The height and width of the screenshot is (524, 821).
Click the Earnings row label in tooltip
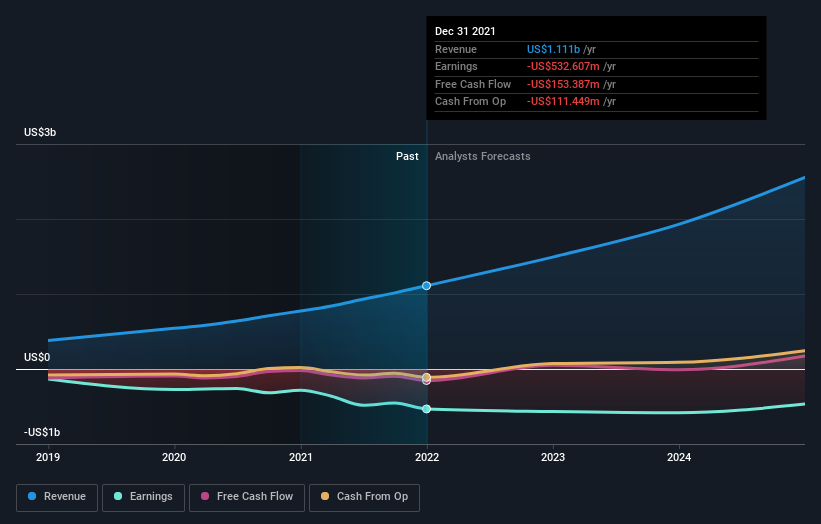(456, 66)
